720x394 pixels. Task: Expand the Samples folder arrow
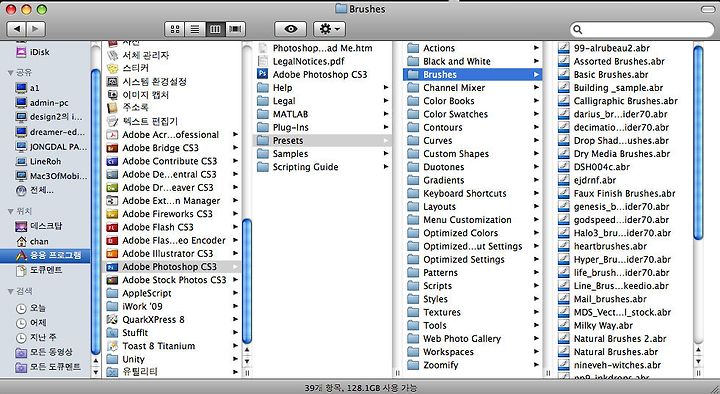386,154
